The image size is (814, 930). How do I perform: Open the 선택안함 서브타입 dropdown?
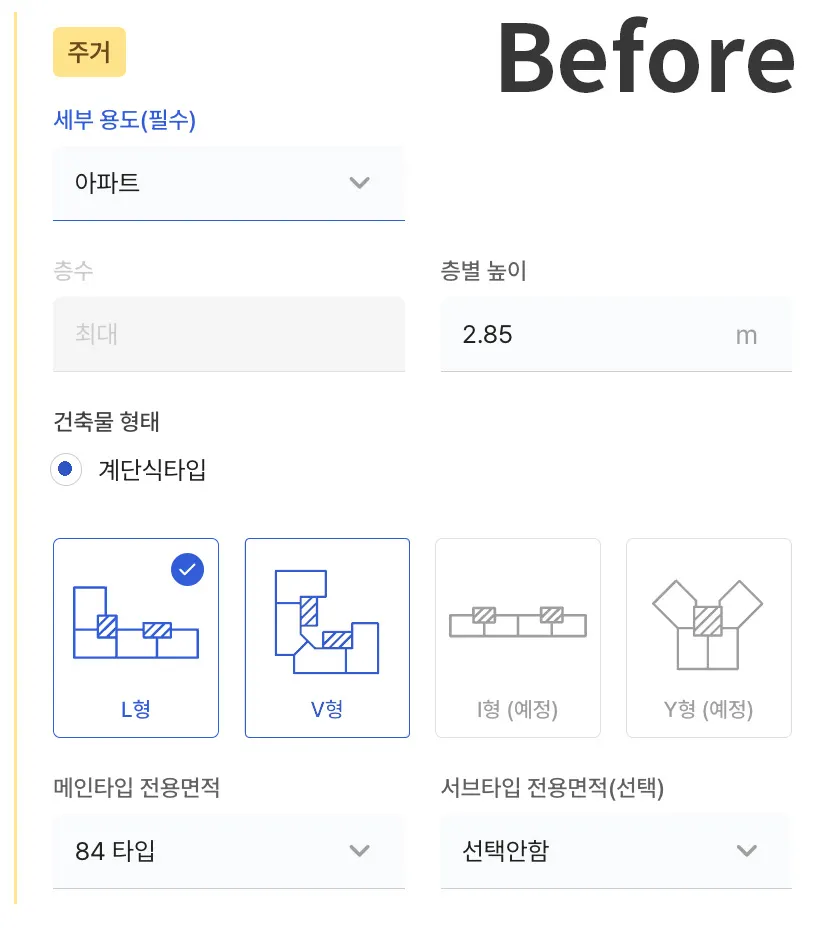point(616,851)
